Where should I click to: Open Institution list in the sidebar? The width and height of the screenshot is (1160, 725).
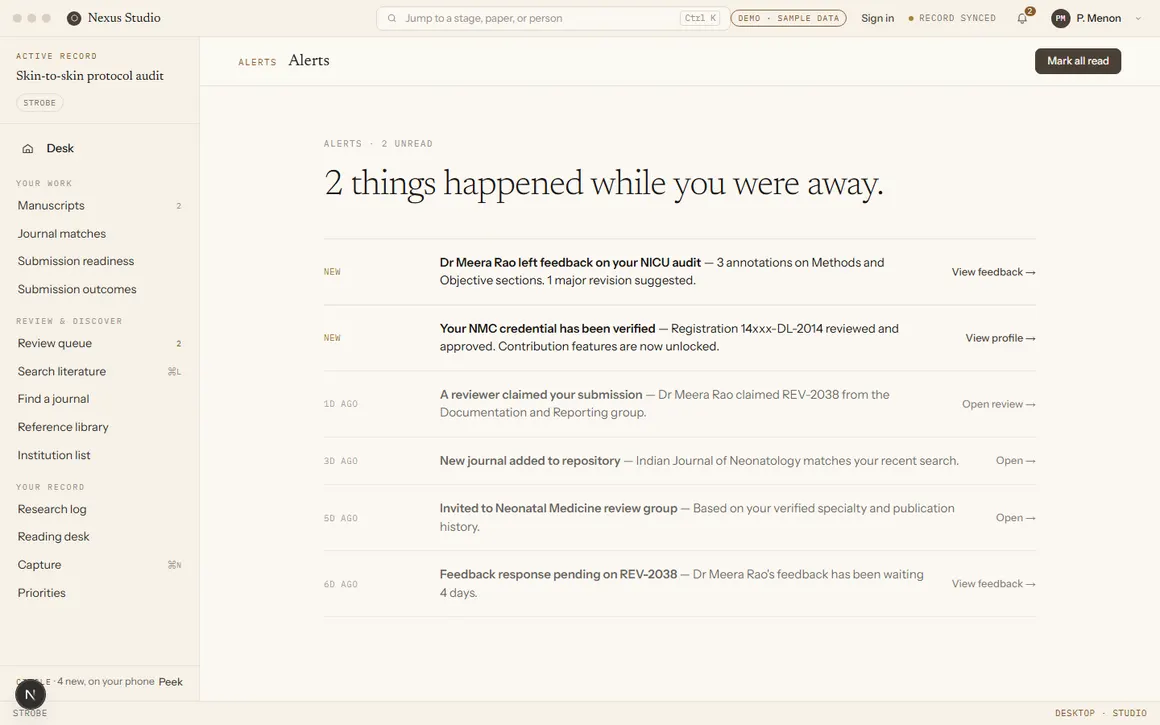(x=100, y=455)
